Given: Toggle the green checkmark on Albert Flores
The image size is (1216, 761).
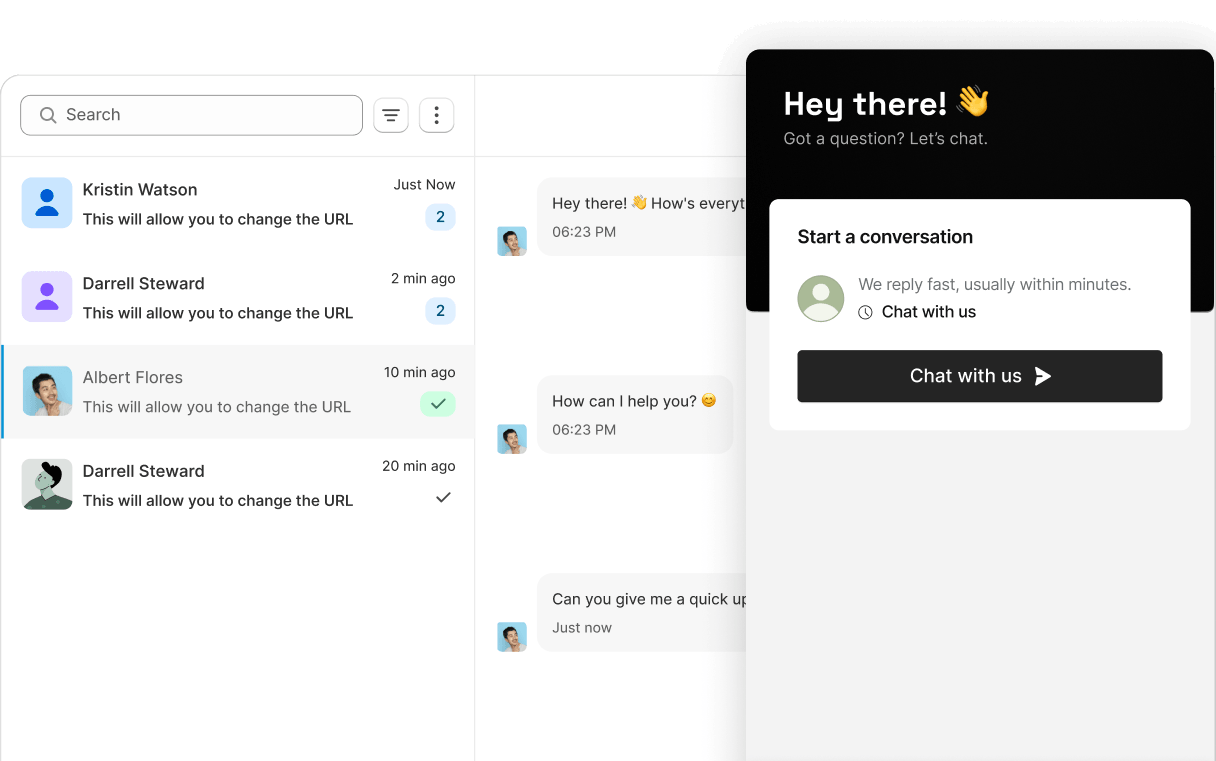Looking at the screenshot, I should point(438,404).
